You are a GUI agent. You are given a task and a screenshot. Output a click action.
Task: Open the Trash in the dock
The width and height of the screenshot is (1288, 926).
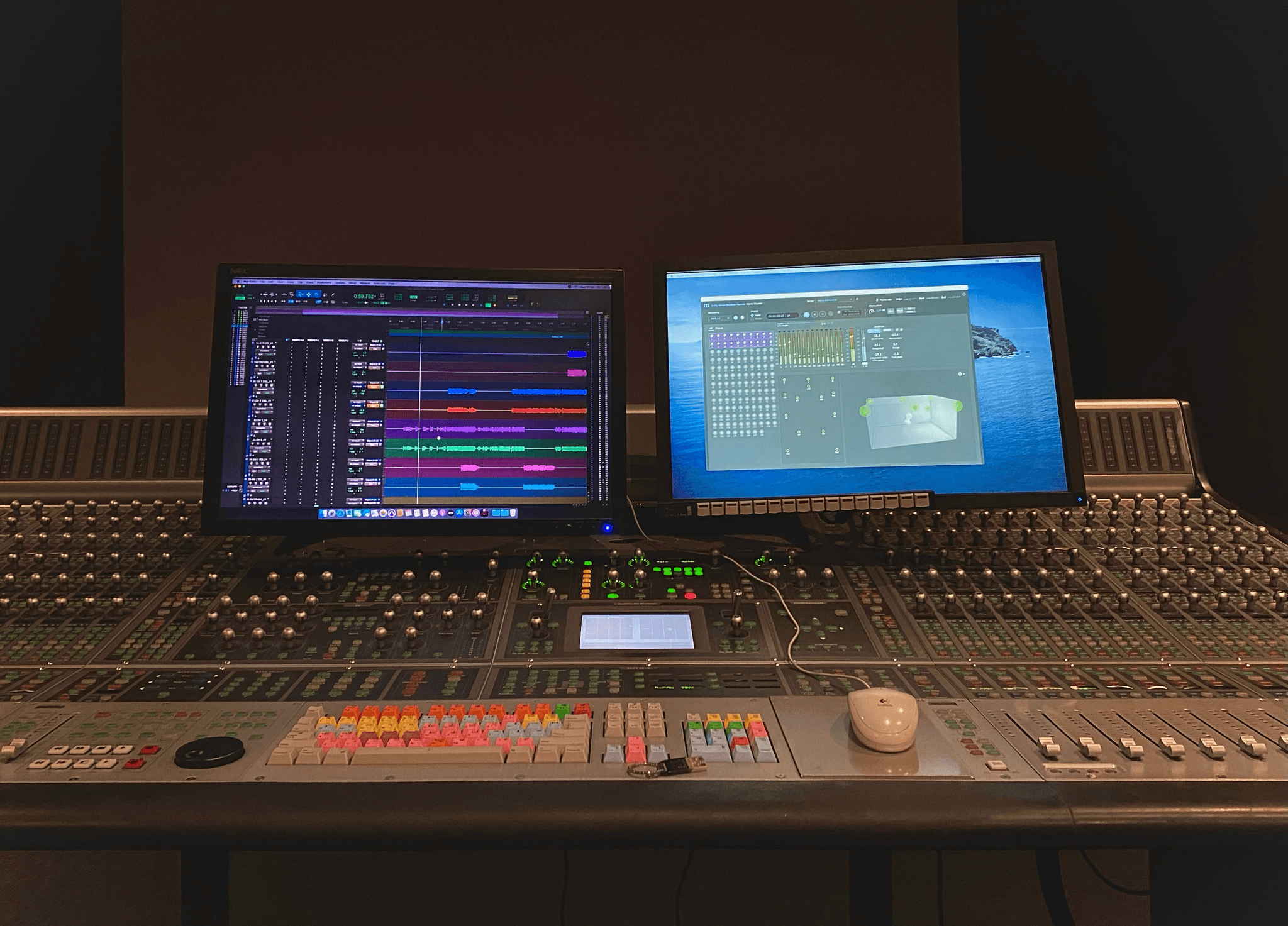point(513,513)
